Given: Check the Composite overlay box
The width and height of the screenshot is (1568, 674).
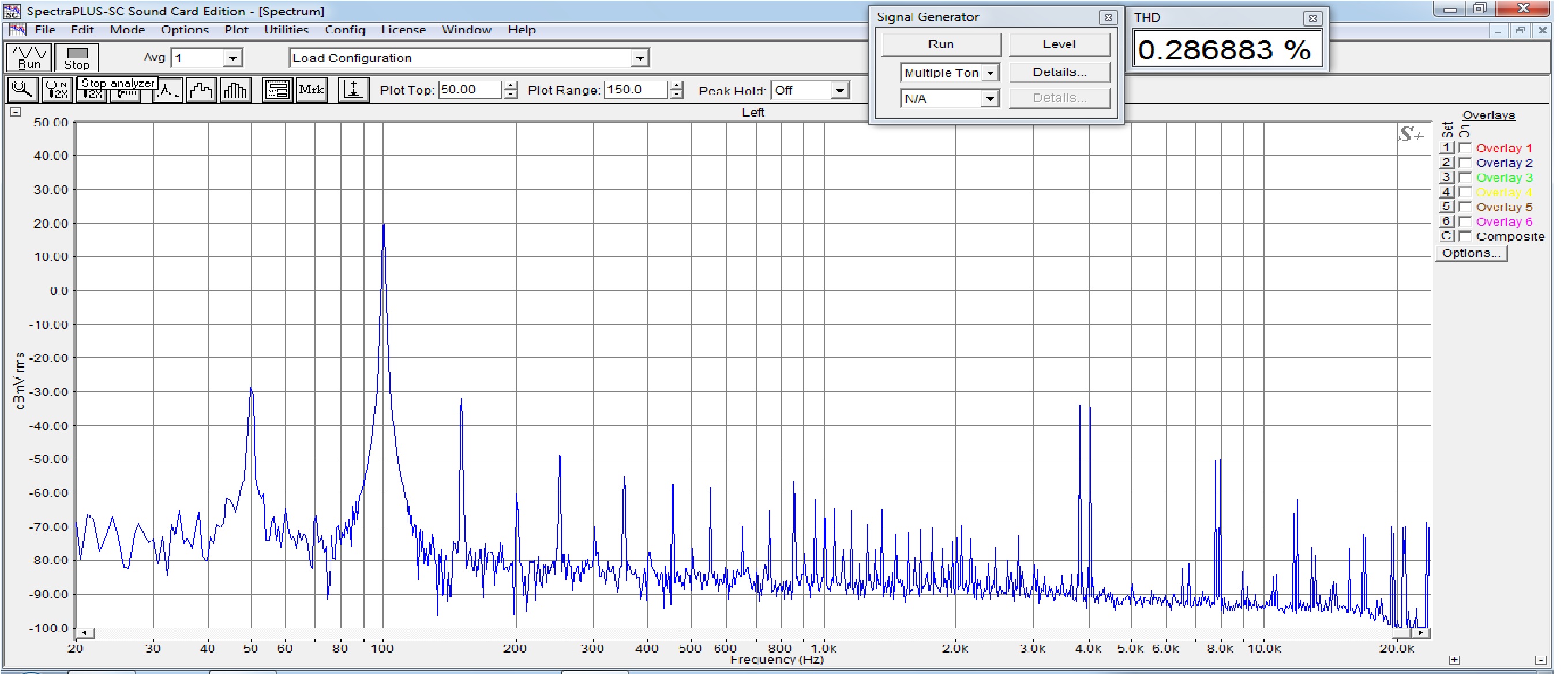Looking at the screenshot, I should point(1465,236).
